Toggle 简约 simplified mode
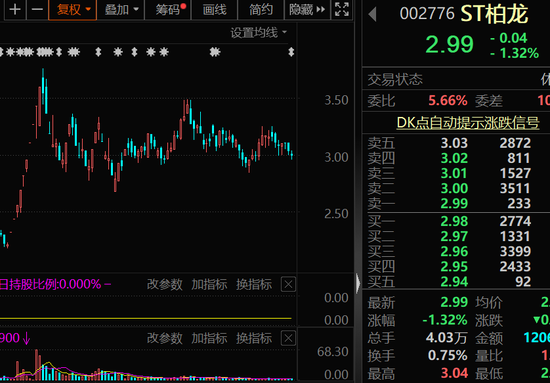 pyautogui.click(x=261, y=9)
